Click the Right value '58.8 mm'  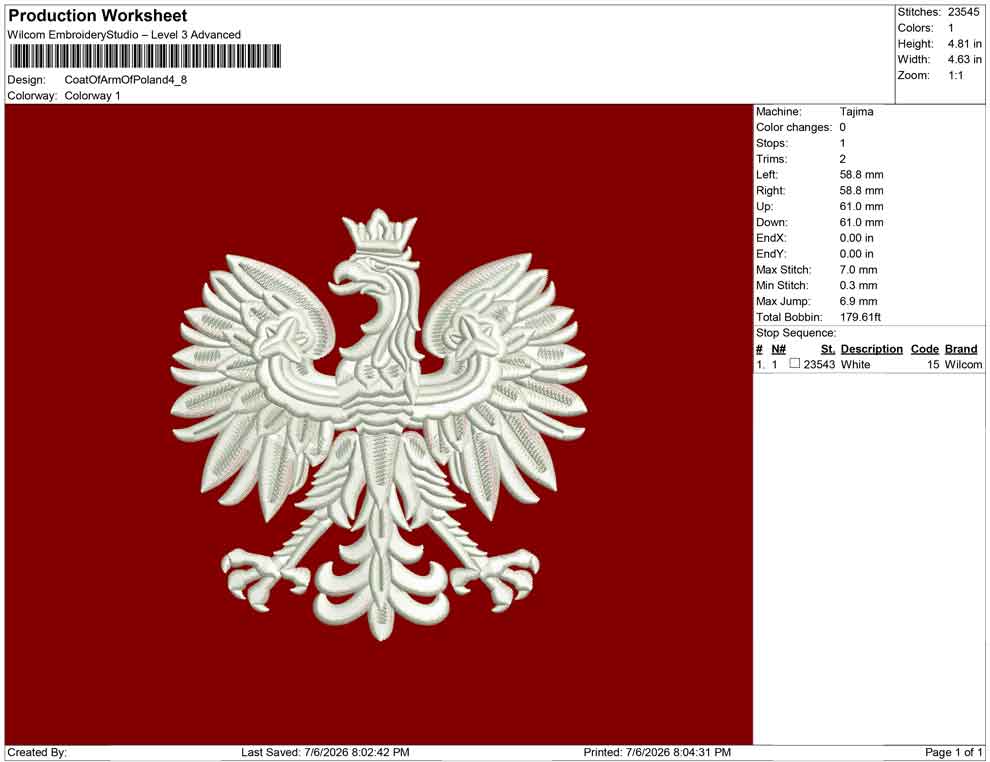(x=861, y=191)
